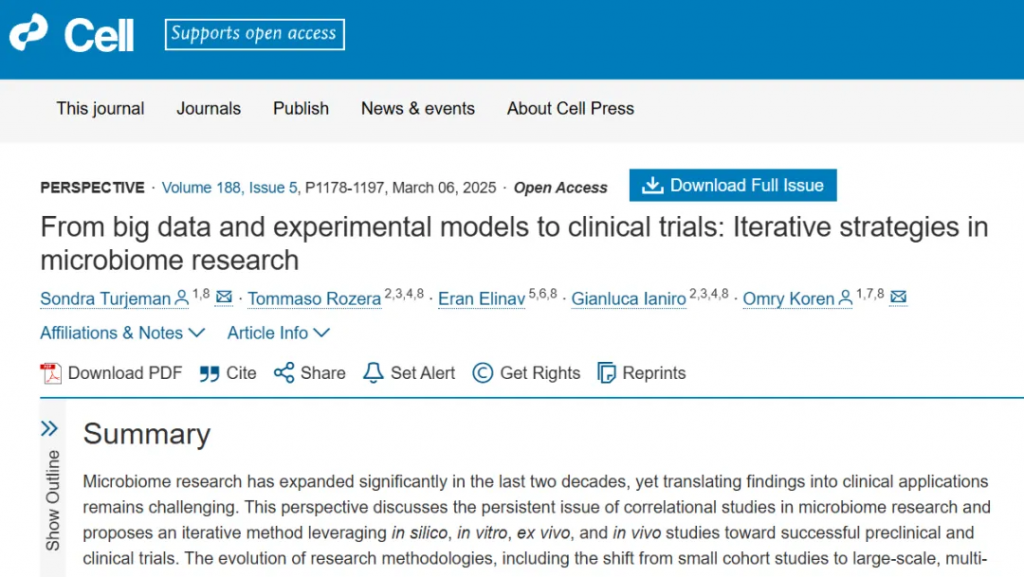
Task: Expand Affiliations & Notes section
Action: tap(123, 333)
